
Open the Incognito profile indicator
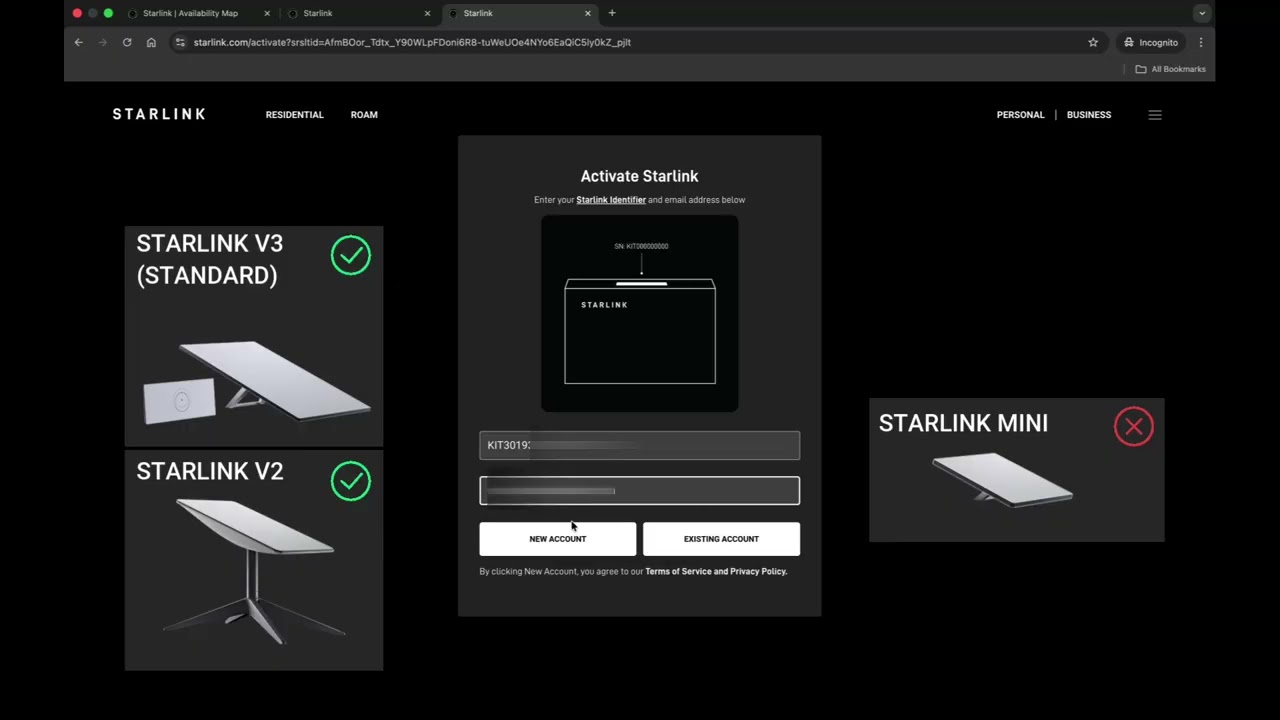click(1151, 42)
